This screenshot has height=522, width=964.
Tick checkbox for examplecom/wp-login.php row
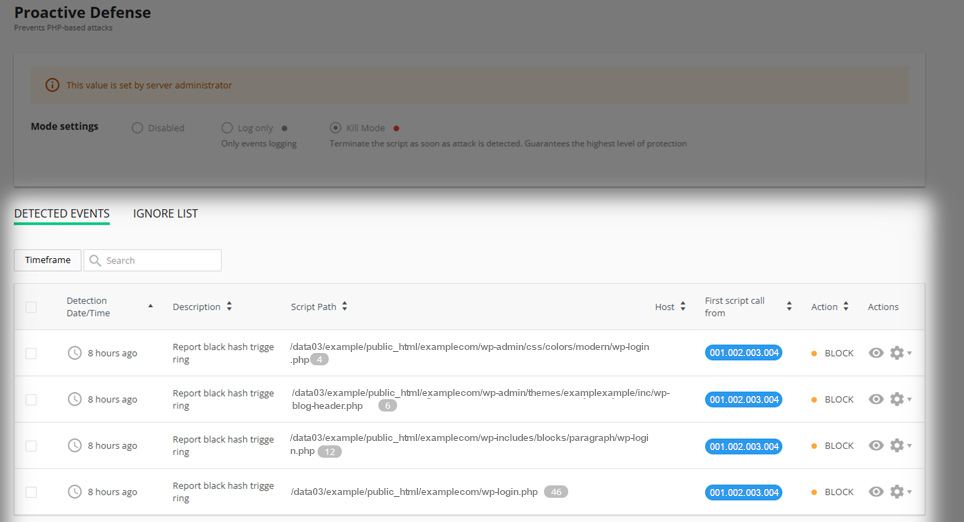pos(31,492)
